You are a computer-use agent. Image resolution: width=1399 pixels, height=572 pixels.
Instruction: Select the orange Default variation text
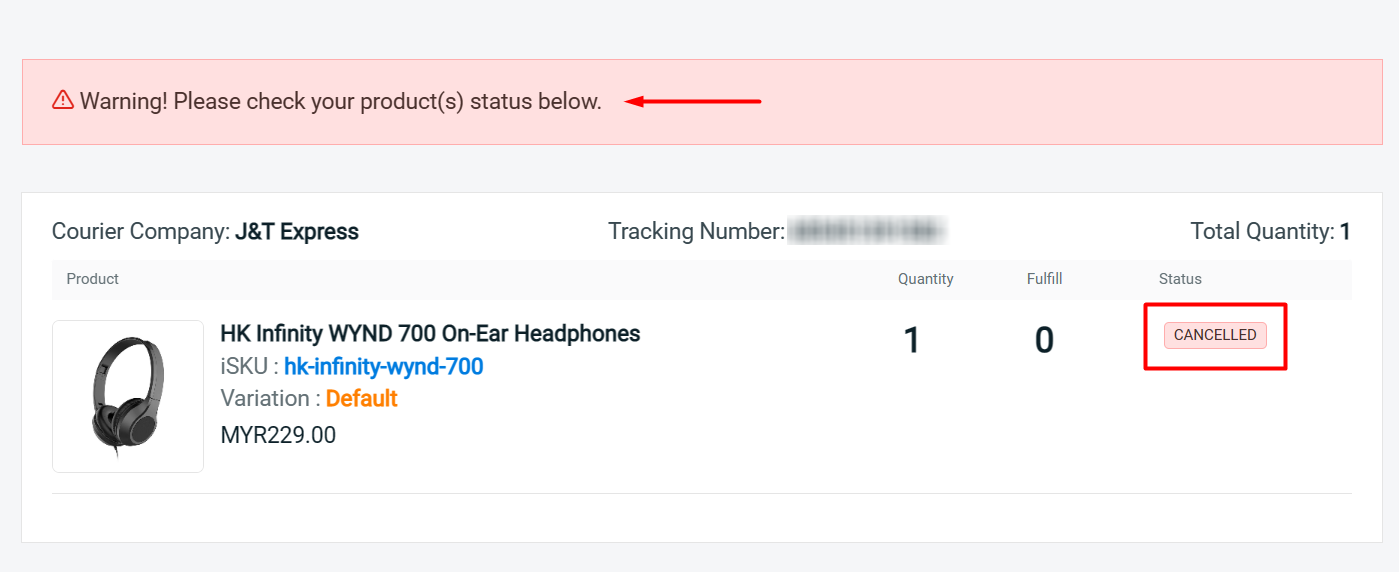pos(361,399)
